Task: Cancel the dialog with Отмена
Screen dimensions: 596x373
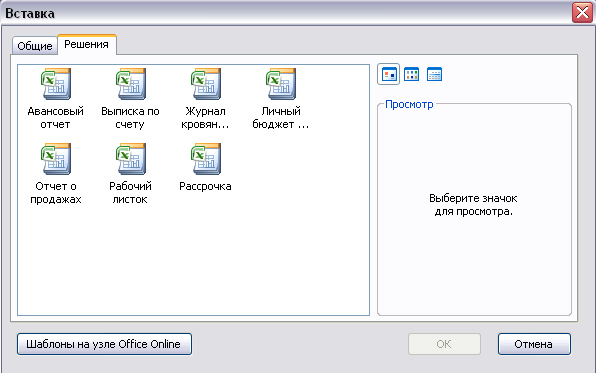Action: 534,344
